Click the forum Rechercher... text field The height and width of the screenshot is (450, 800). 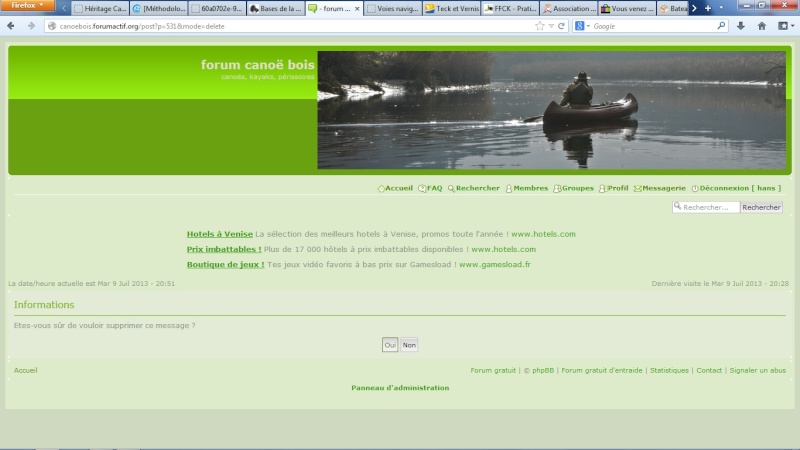click(706, 207)
